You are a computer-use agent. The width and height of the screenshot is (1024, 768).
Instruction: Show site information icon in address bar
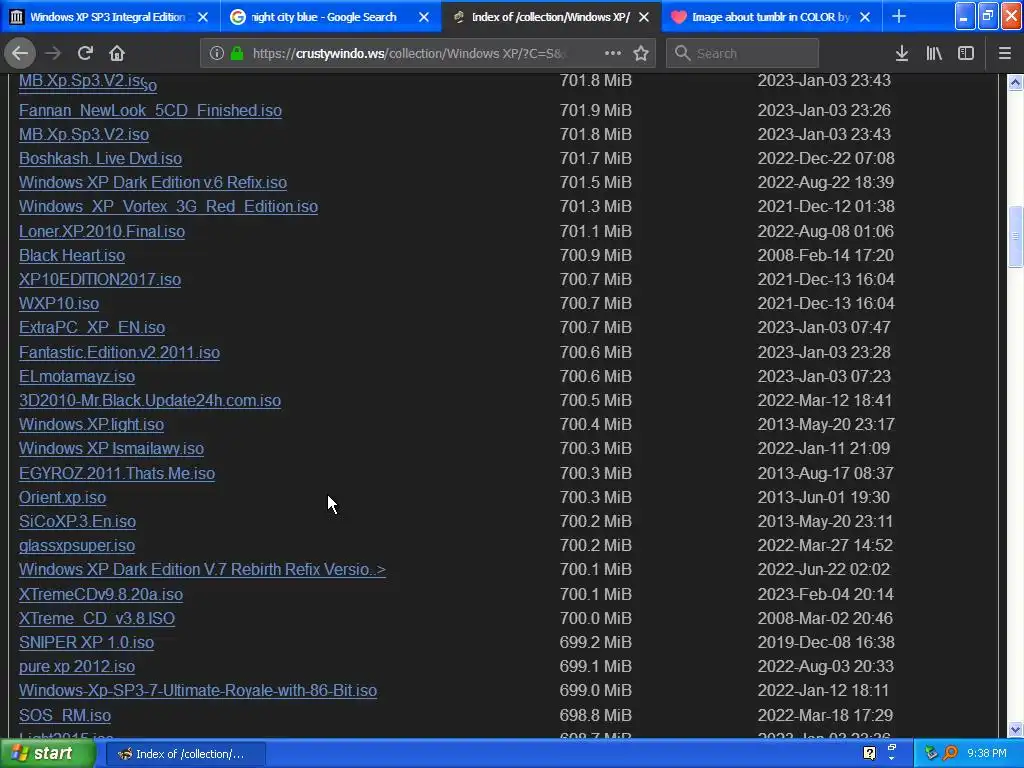(x=217, y=53)
